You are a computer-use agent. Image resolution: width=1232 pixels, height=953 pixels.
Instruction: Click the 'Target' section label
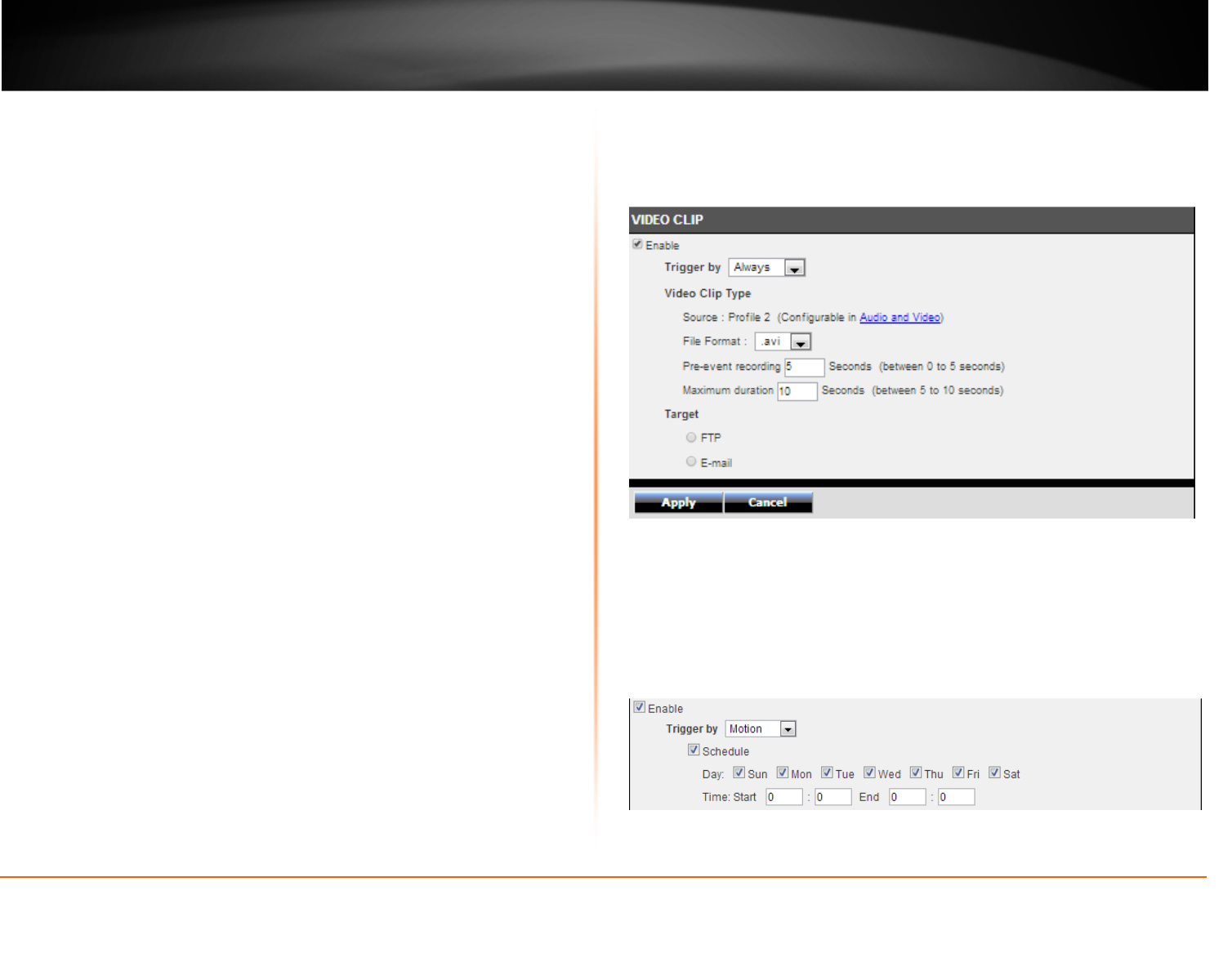pyautogui.click(x=681, y=414)
